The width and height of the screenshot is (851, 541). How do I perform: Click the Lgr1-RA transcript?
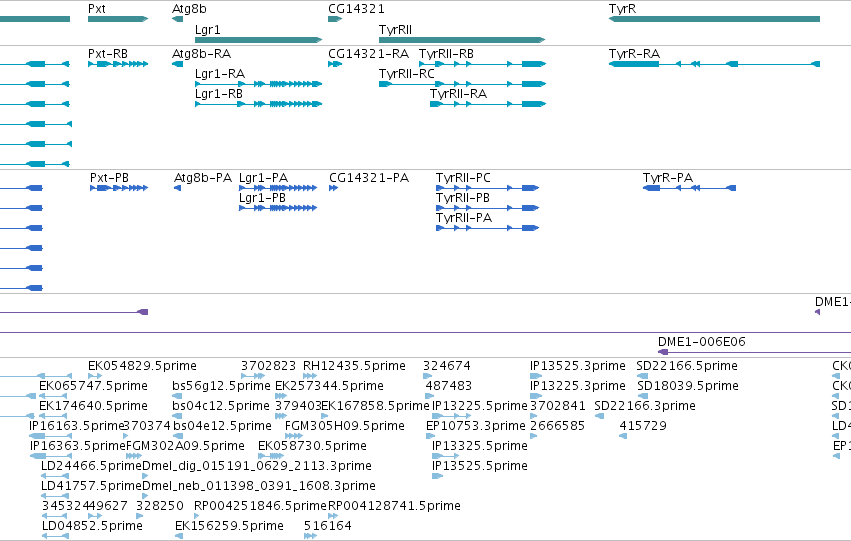pyautogui.click(x=258, y=84)
